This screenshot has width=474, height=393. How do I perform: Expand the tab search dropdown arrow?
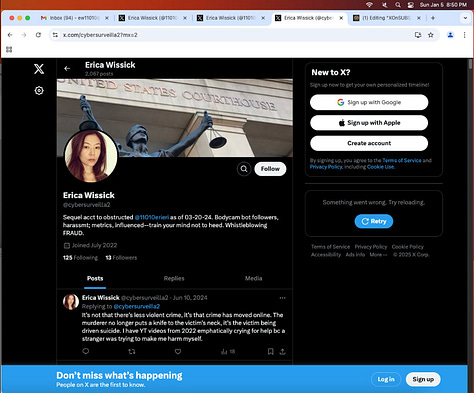pyautogui.click(x=465, y=18)
